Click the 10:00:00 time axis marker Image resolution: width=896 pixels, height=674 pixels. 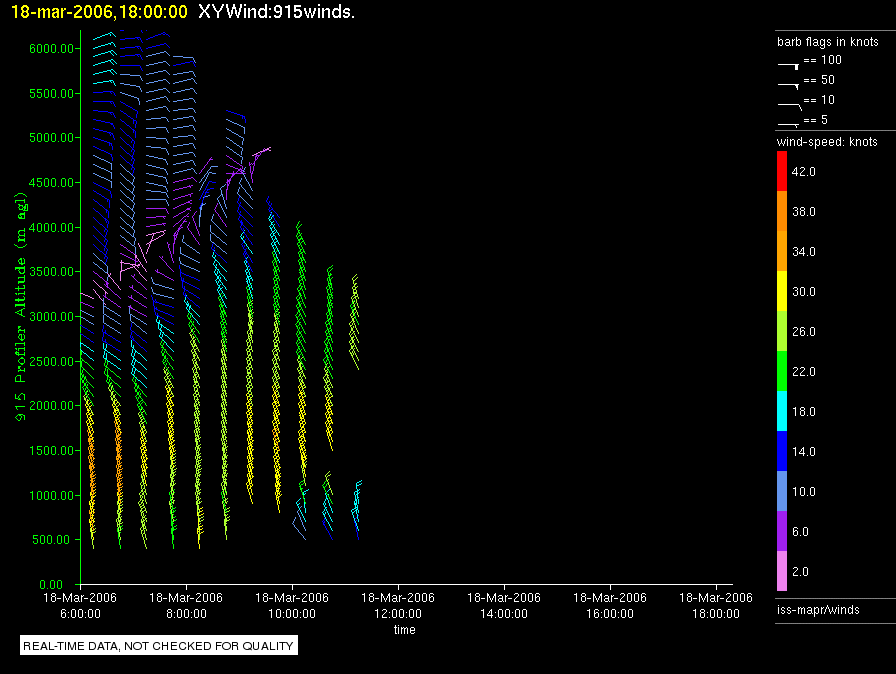pyautogui.click(x=292, y=614)
